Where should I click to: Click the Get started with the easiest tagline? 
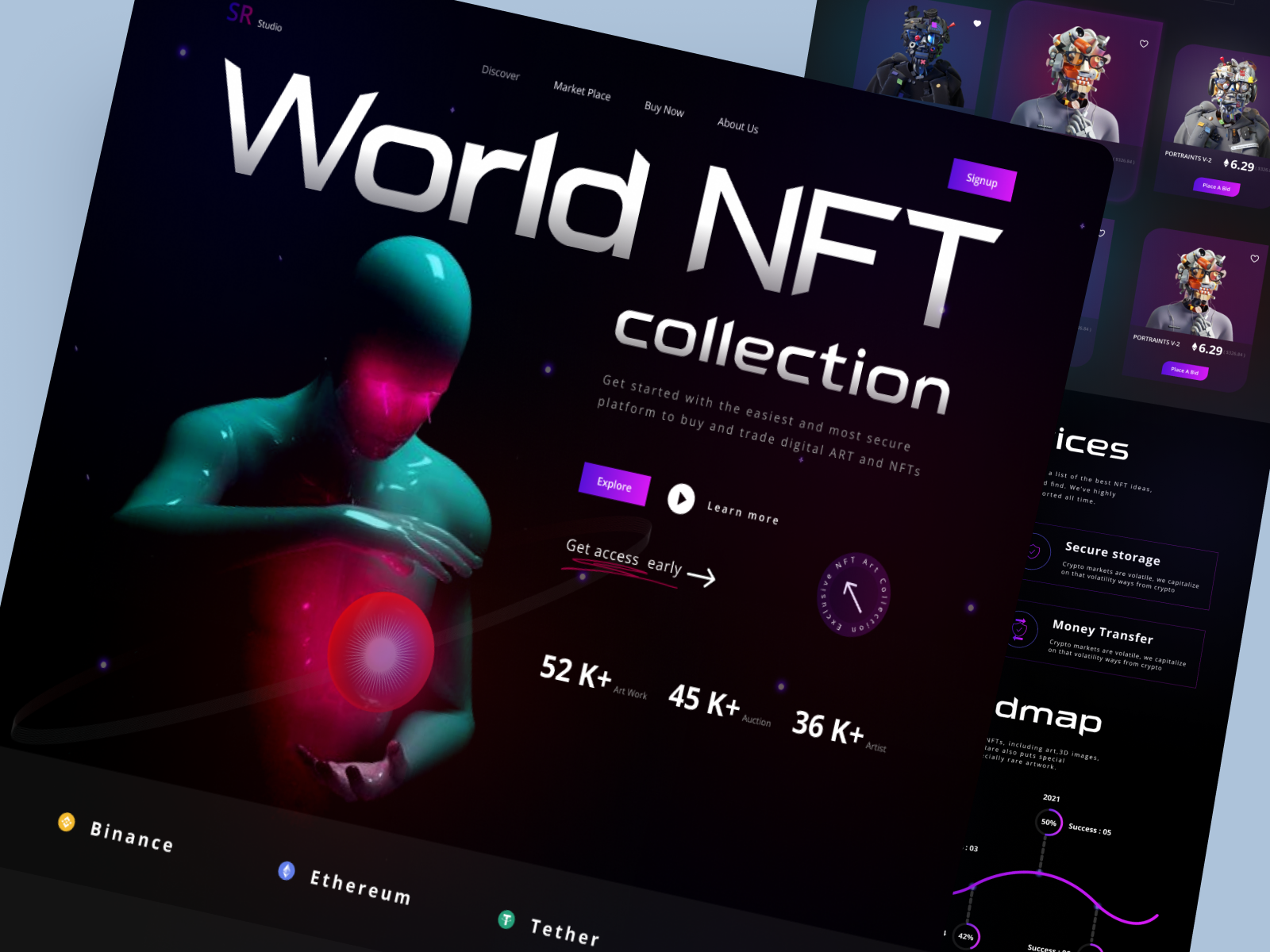tap(757, 425)
